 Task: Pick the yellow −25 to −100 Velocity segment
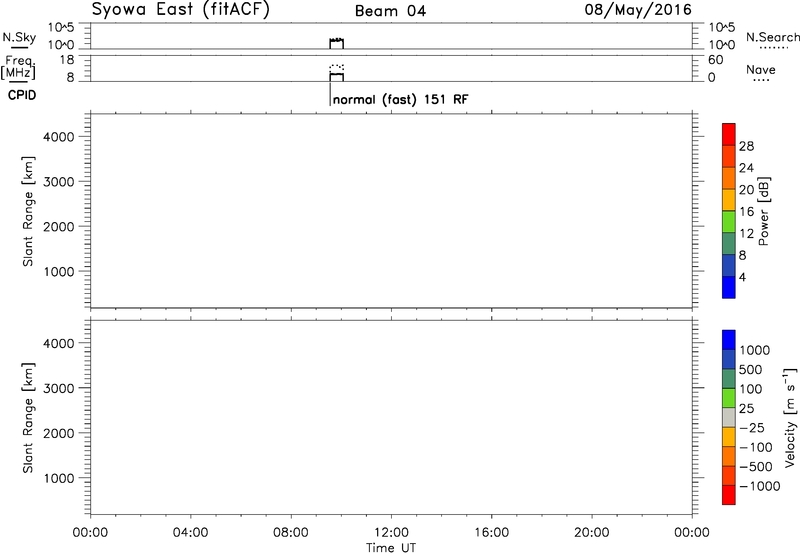tap(729, 437)
